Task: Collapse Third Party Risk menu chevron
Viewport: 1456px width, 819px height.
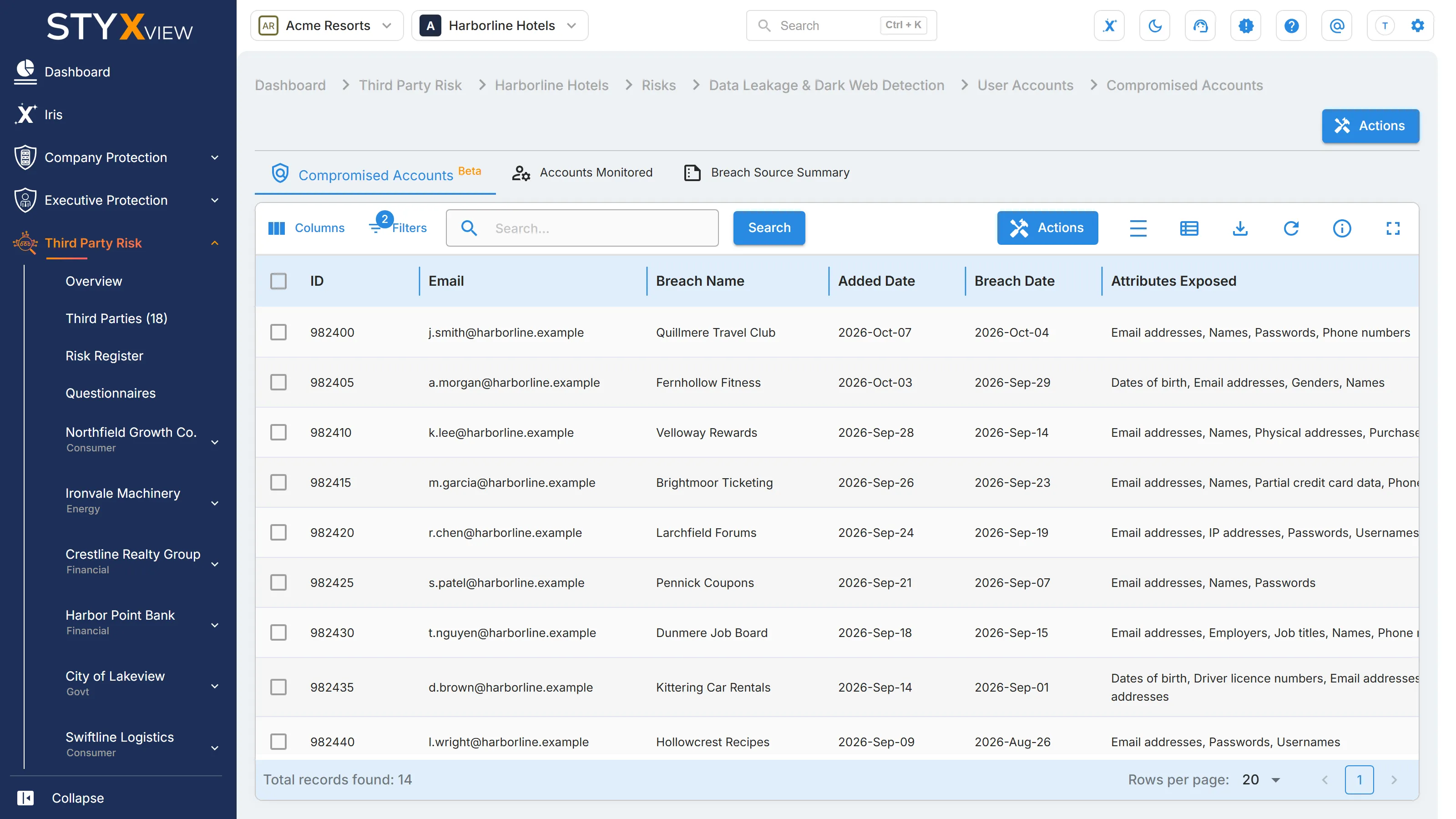Action: coord(215,243)
